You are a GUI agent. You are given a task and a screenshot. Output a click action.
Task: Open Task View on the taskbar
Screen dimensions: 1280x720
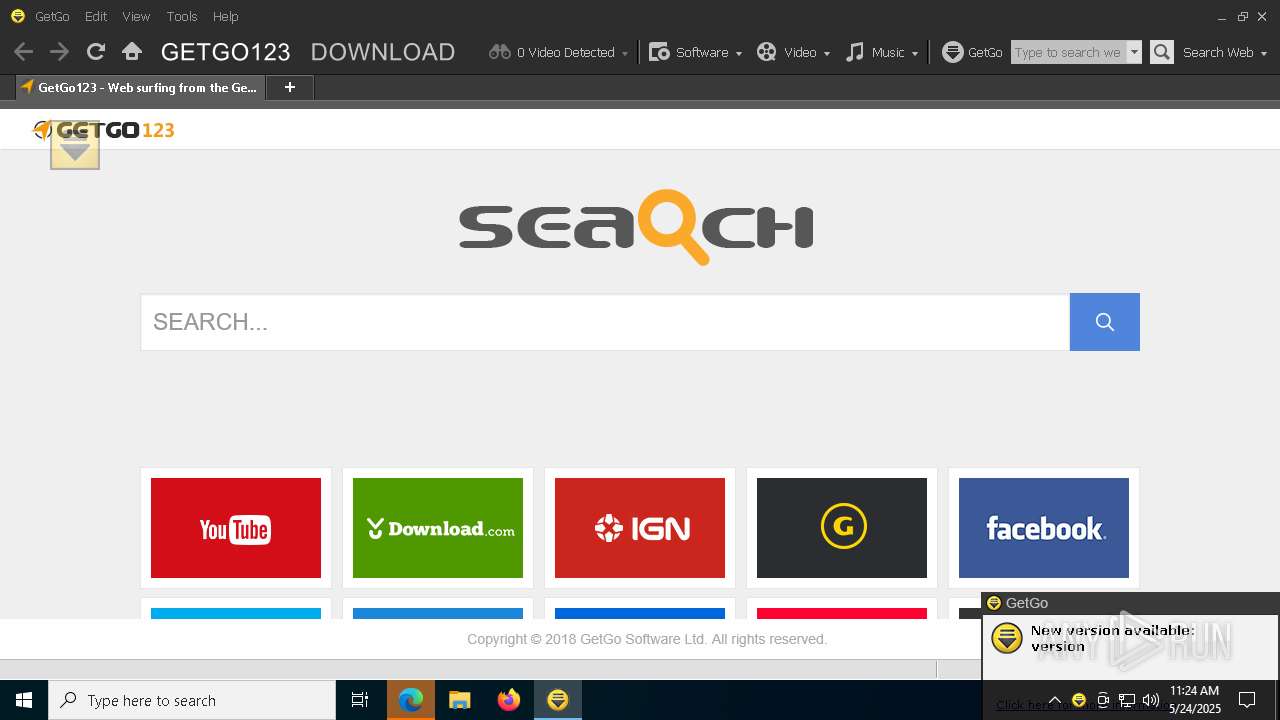[x=360, y=700]
